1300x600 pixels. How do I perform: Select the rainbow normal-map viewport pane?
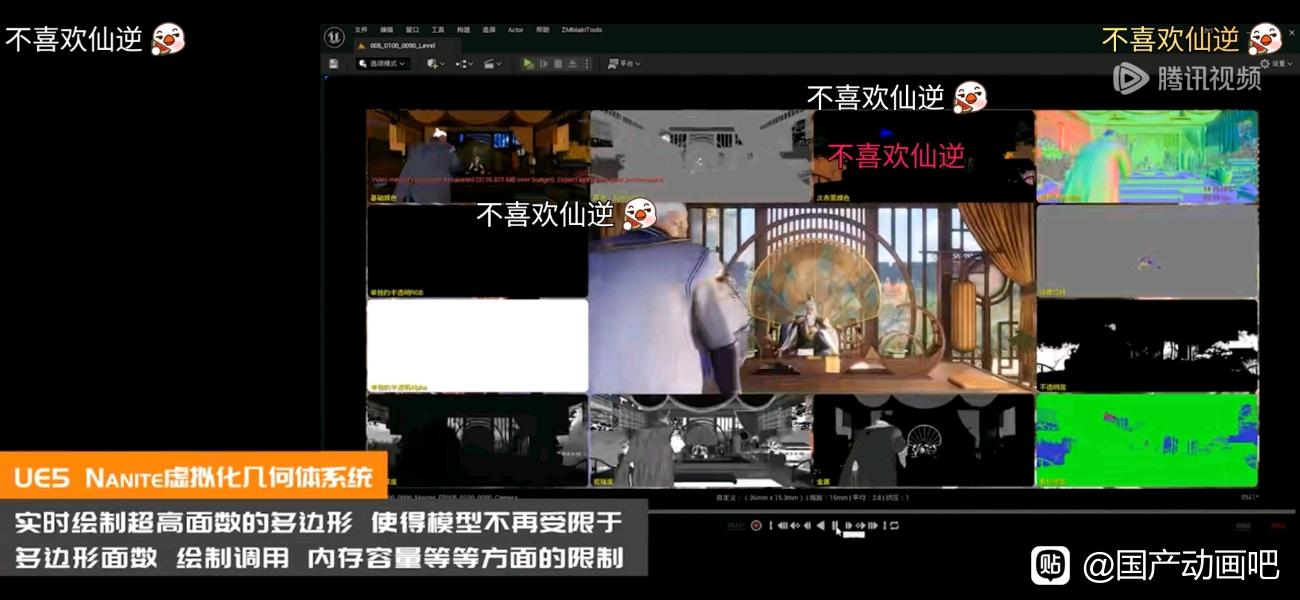tap(1147, 156)
